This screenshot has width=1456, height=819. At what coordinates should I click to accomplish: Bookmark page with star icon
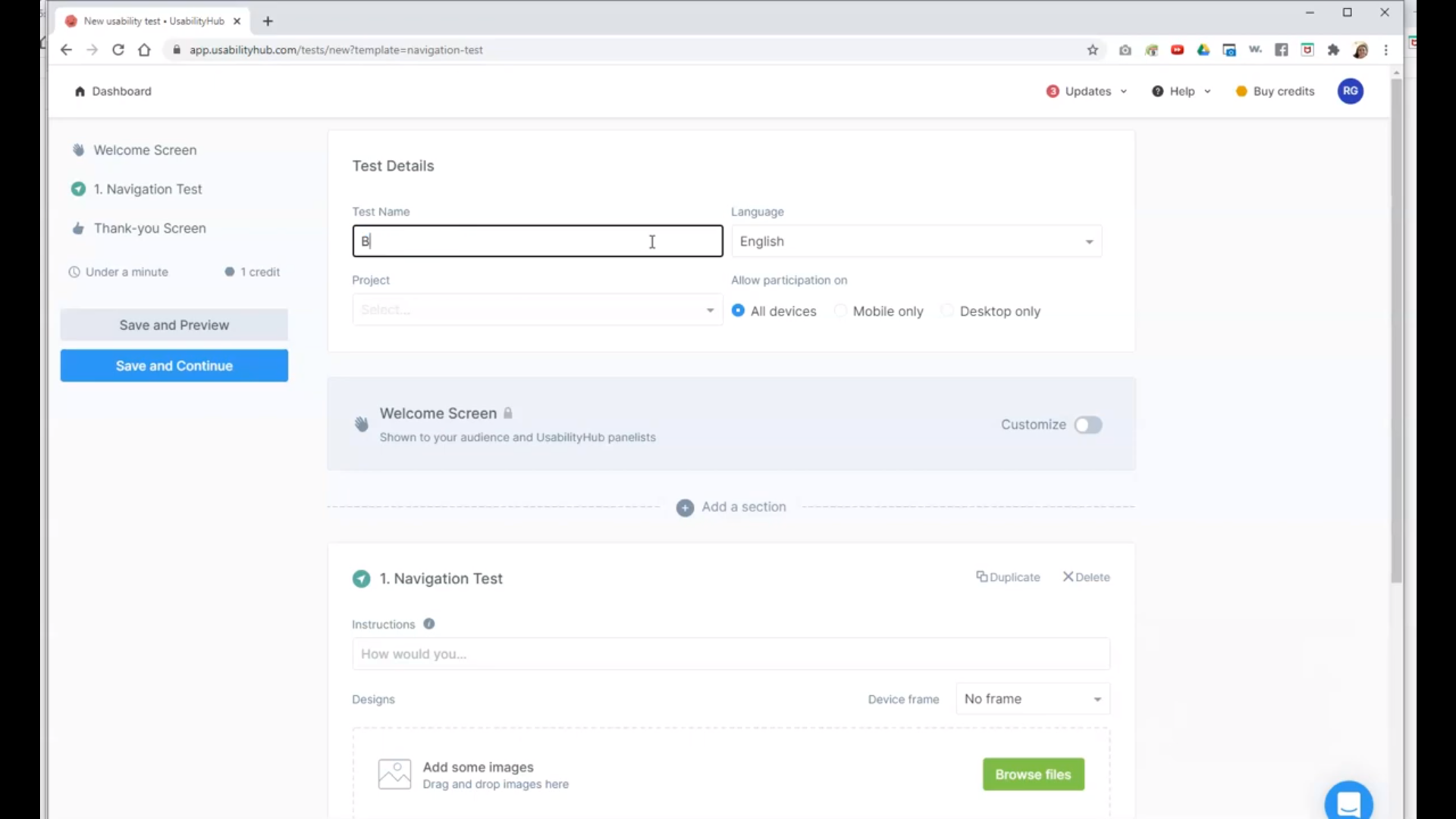point(1092,50)
